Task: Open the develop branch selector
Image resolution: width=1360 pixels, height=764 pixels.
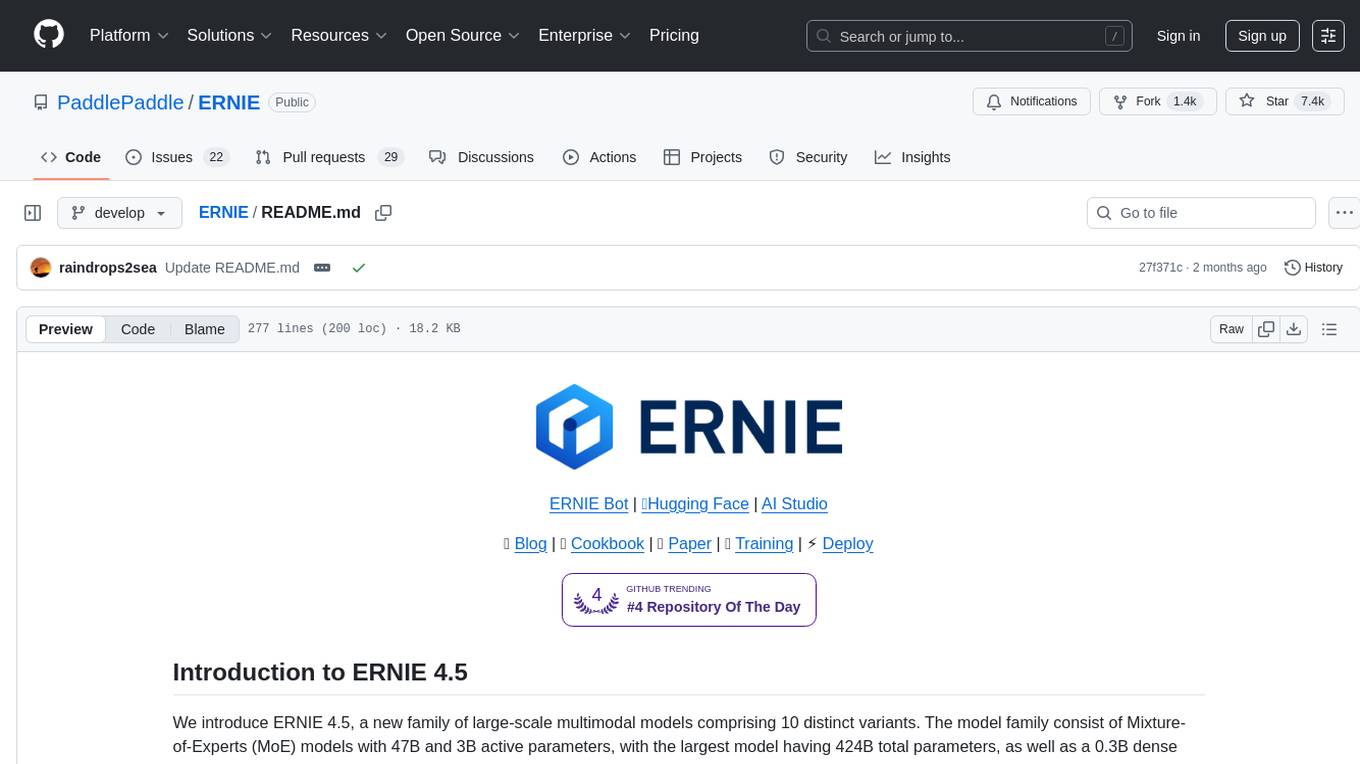Action: pos(120,213)
